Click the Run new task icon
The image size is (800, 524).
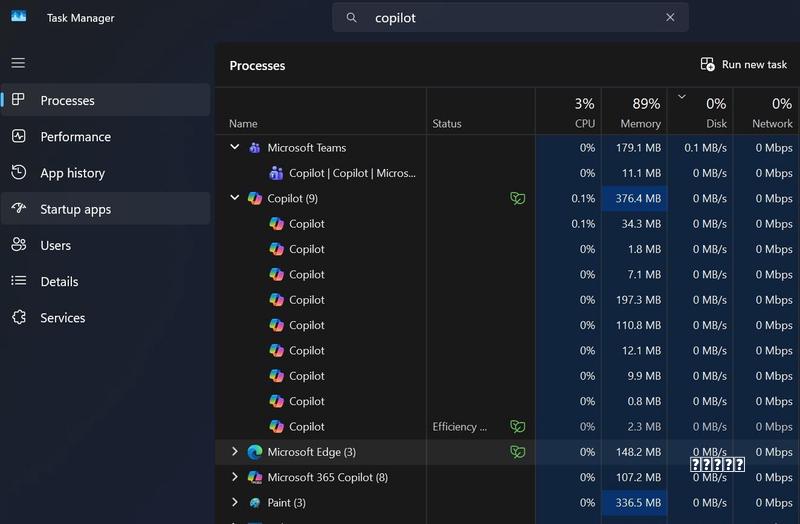click(x=707, y=64)
